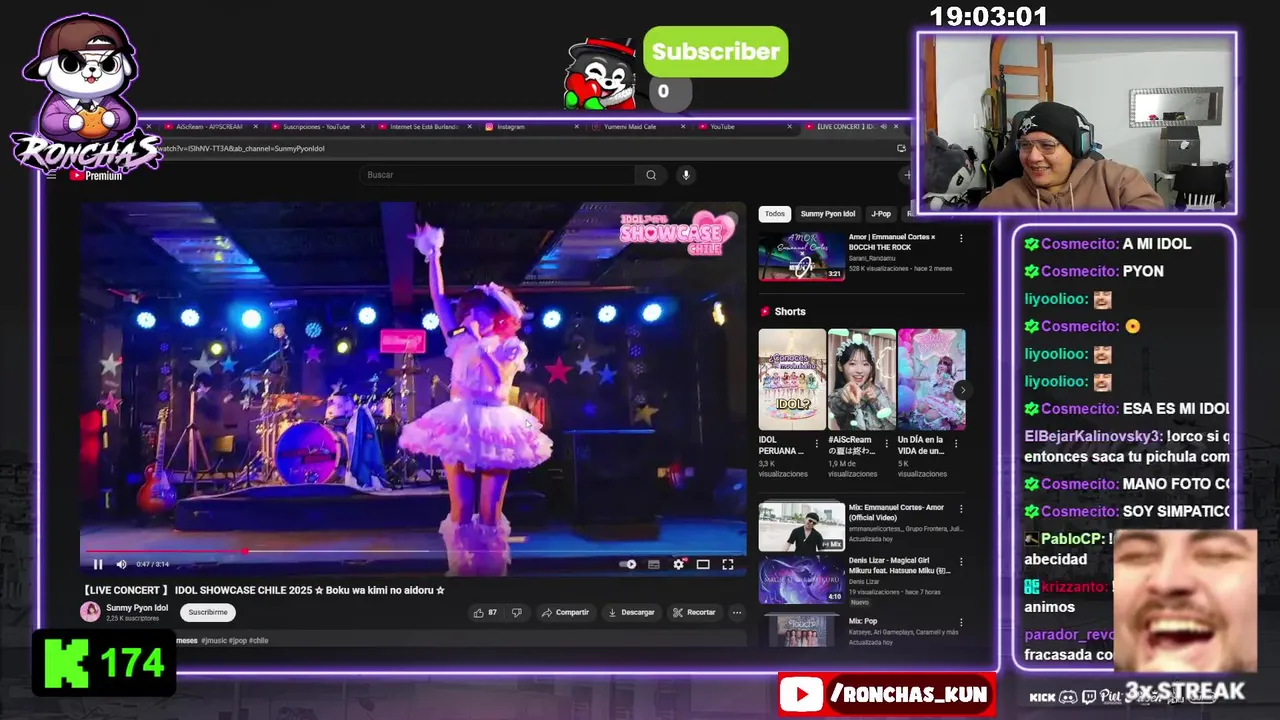Subscribe using the Suscribirme button

[208, 612]
